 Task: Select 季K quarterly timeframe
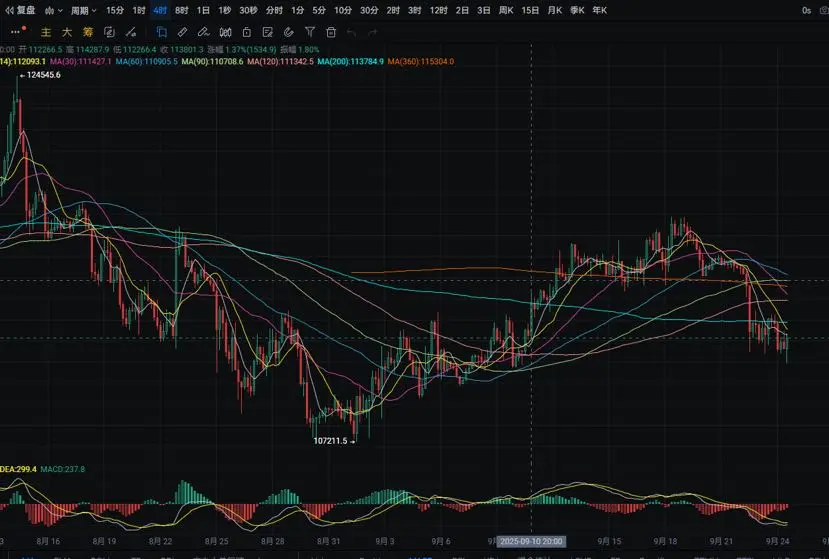(x=577, y=10)
